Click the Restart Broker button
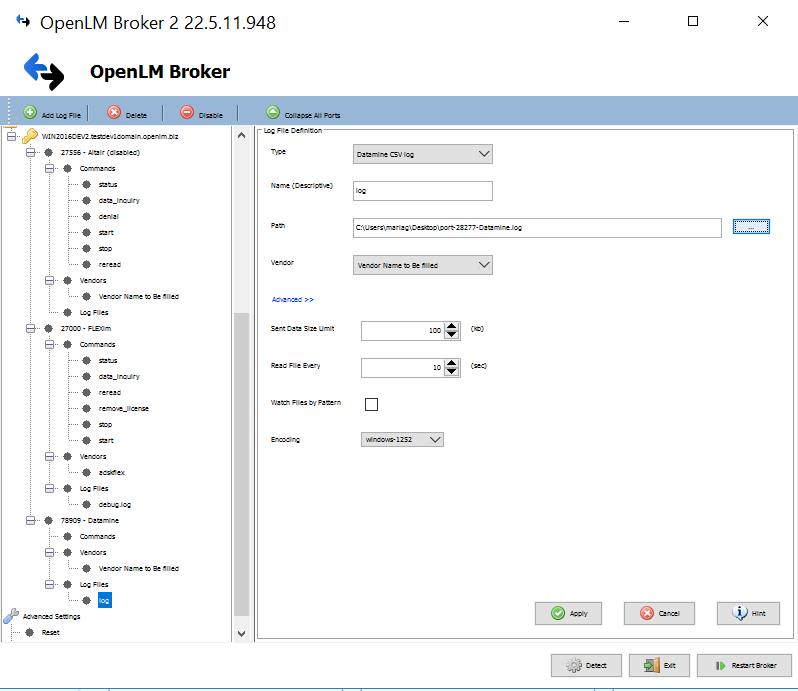 (745, 665)
